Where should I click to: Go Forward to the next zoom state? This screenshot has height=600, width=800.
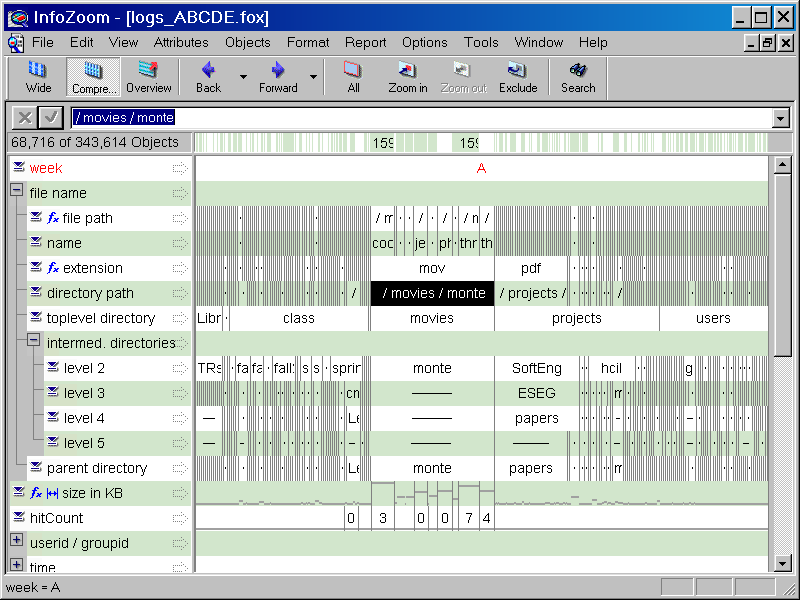[278, 77]
